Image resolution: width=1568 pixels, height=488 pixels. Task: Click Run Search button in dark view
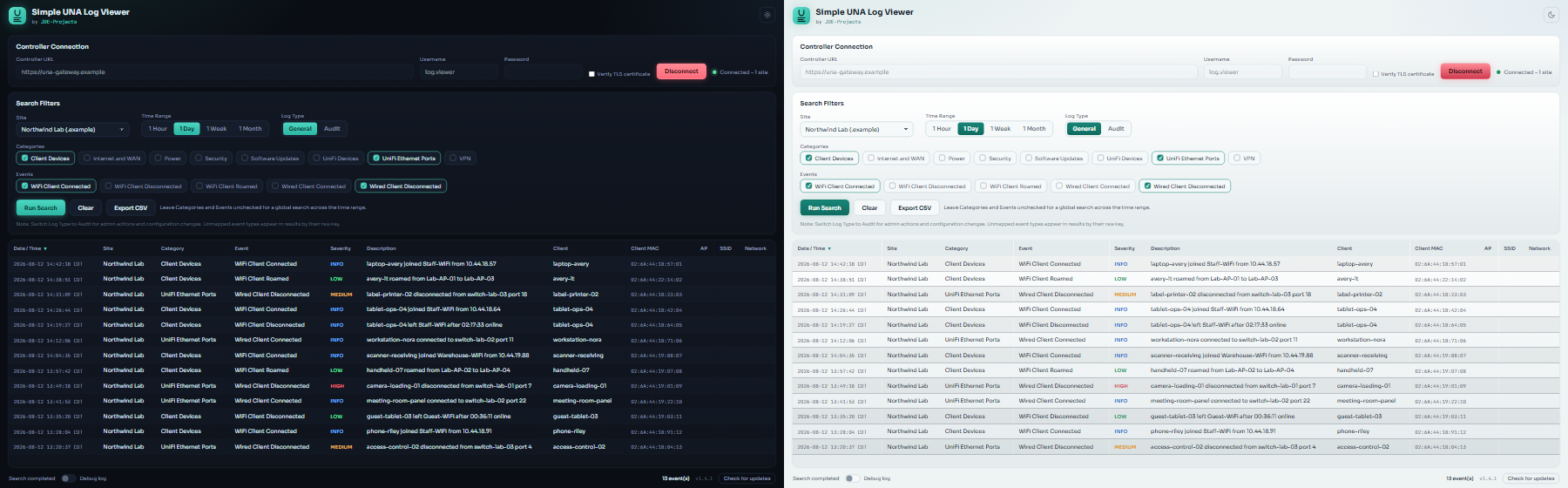[41, 208]
